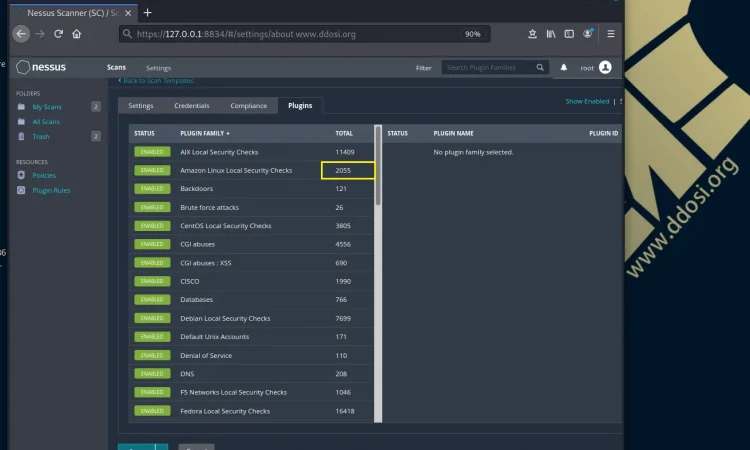
Task: Open All Scans link
Action: pyautogui.click(x=46, y=121)
